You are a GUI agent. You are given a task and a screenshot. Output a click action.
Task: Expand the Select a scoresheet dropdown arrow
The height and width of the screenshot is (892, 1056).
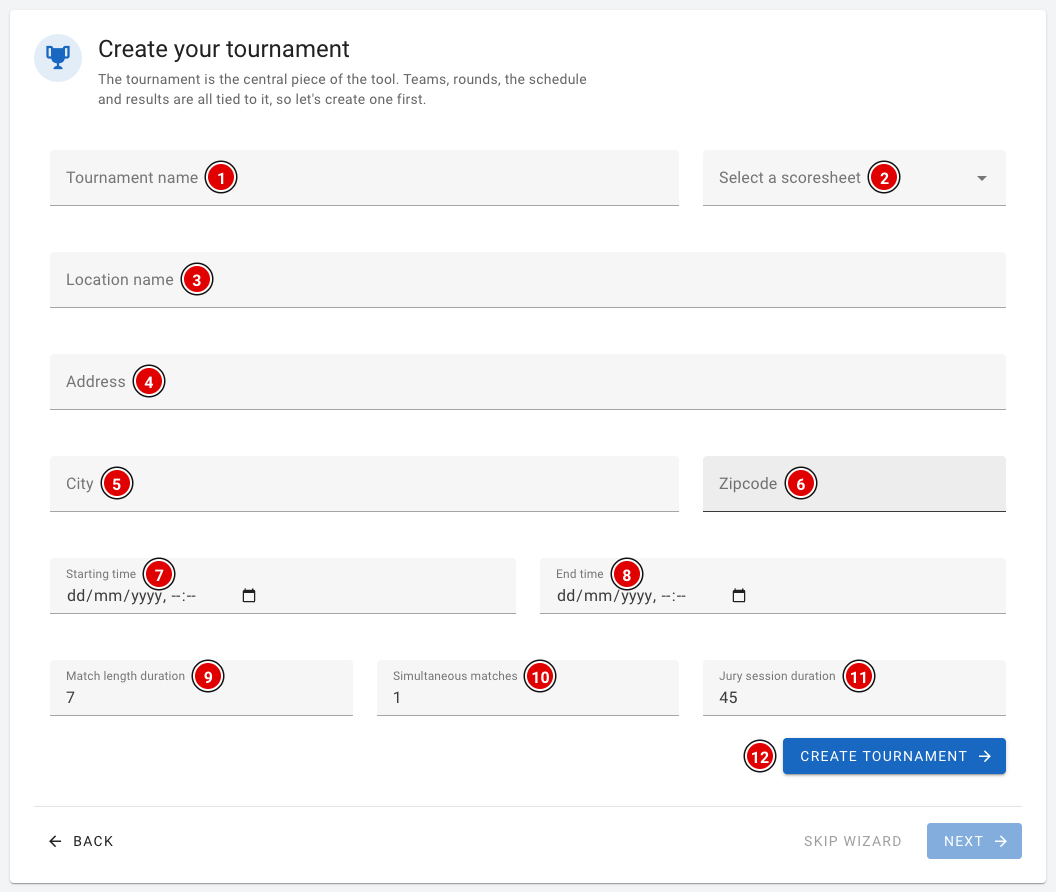point(982,178)
